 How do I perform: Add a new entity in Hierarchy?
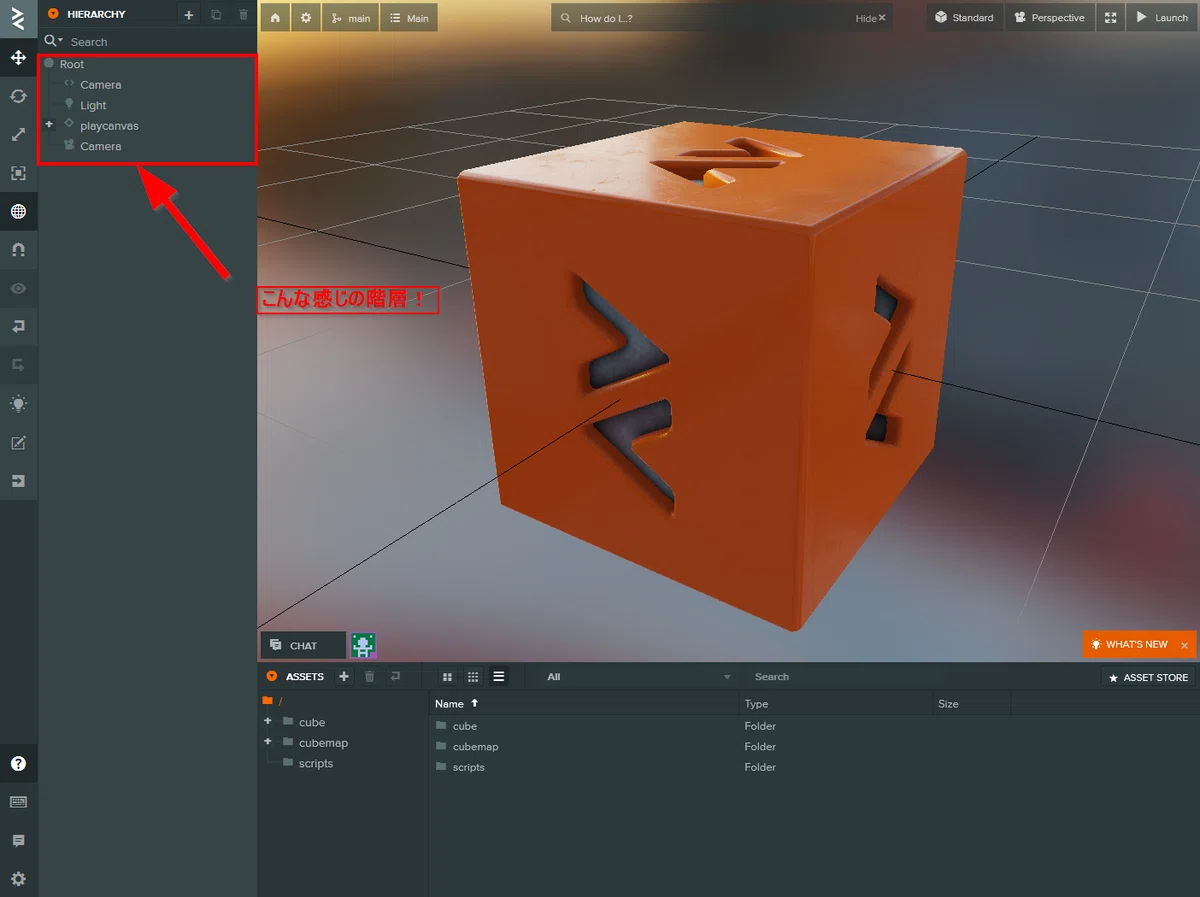point(189,14)
